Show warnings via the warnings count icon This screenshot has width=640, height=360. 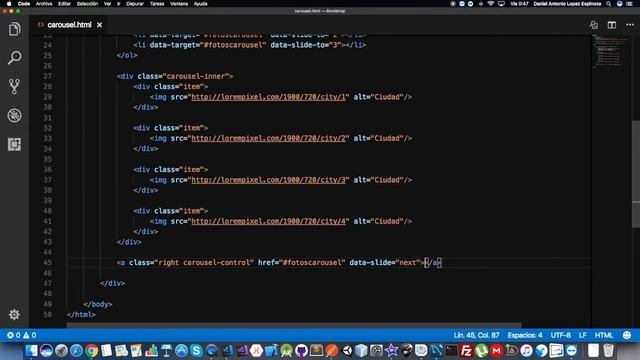pyautogui.click(x=29, y=335)
